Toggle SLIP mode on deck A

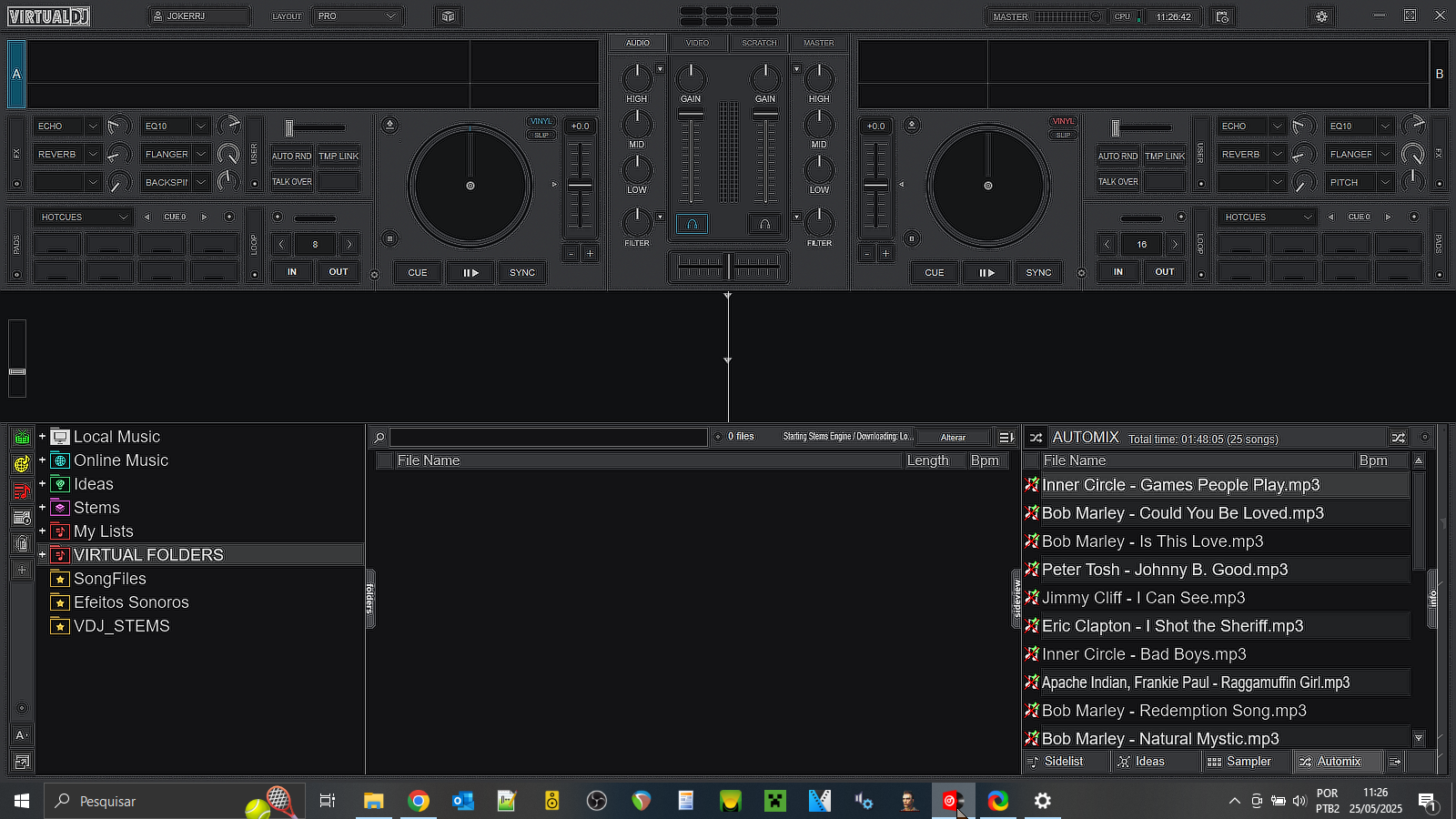[541, 135]
